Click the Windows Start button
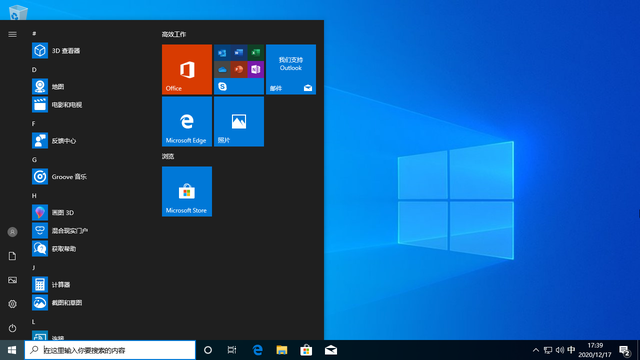Viewport: 640px width, 360px height. 12,350
